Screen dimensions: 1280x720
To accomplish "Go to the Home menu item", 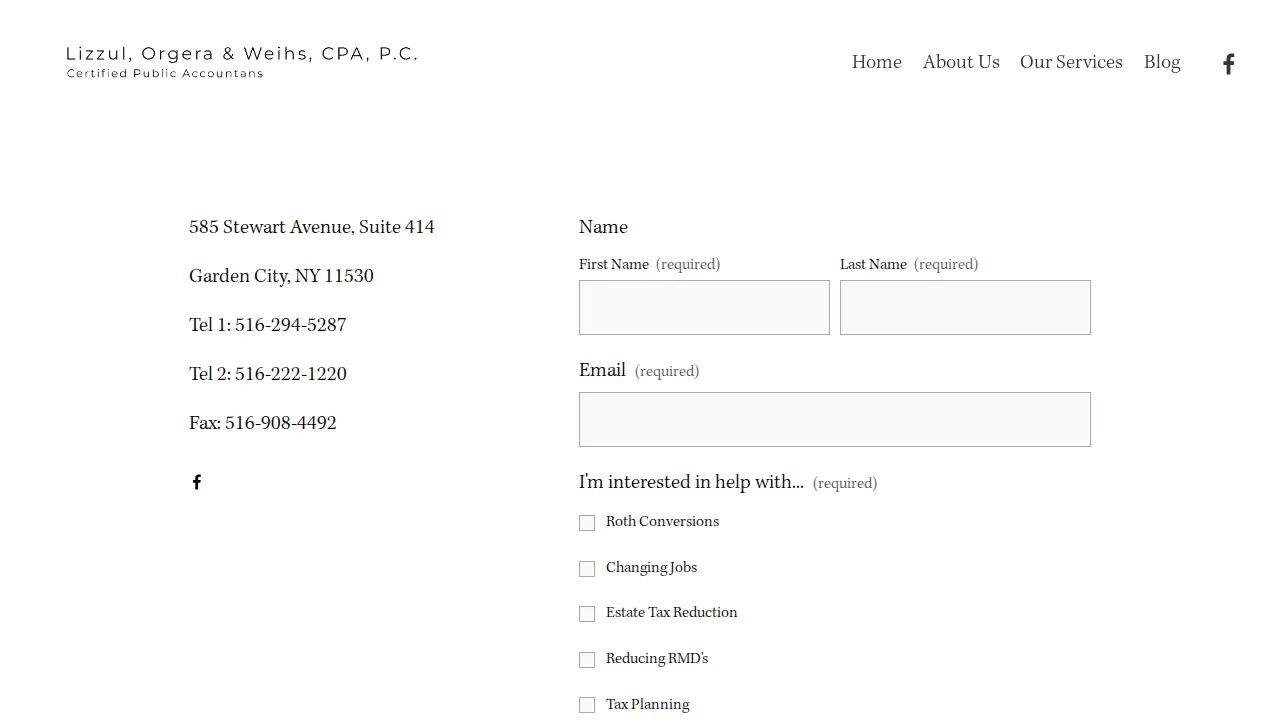I will tap(877, 62).
